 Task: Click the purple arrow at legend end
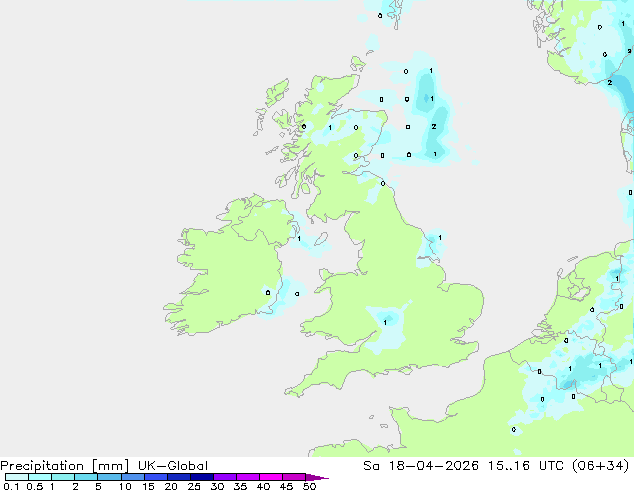pos(317,477)
